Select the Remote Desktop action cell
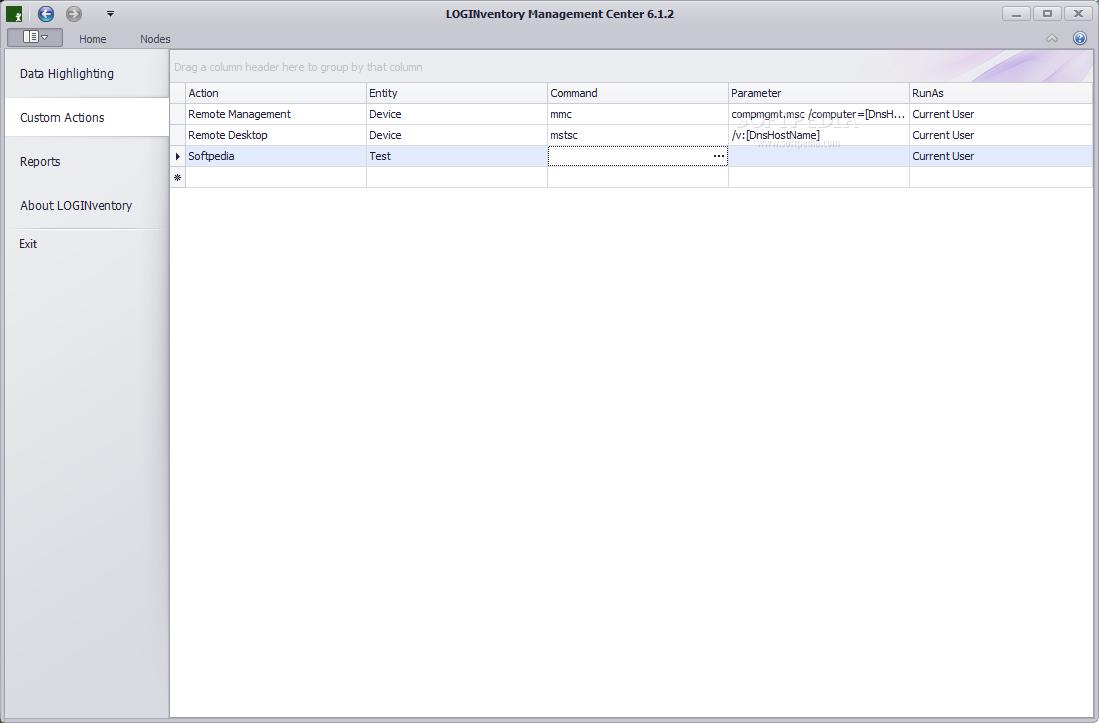Screen dimensions: 1099x723 click(276, 135)
